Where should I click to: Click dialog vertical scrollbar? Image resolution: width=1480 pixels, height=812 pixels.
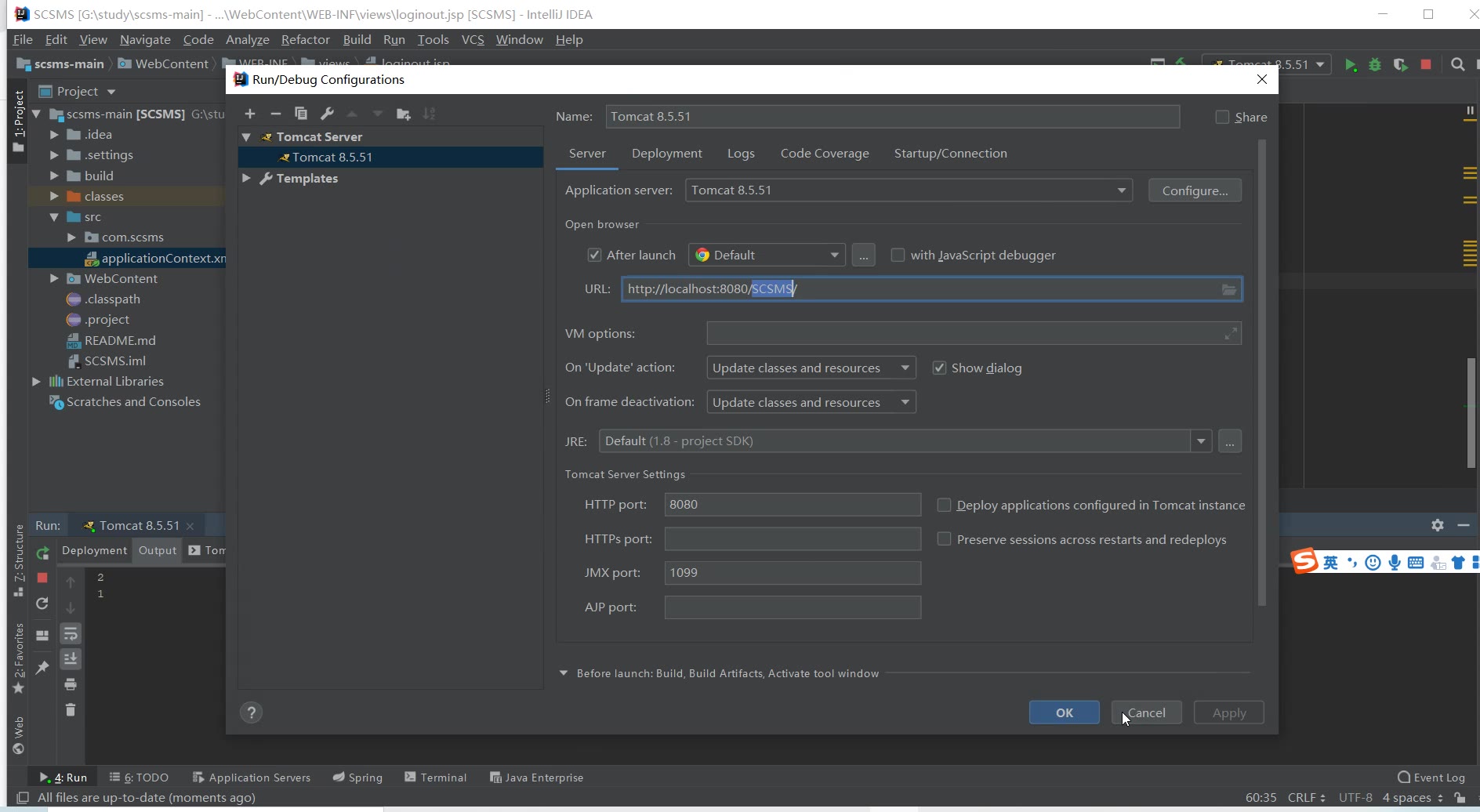[1261, 373]
